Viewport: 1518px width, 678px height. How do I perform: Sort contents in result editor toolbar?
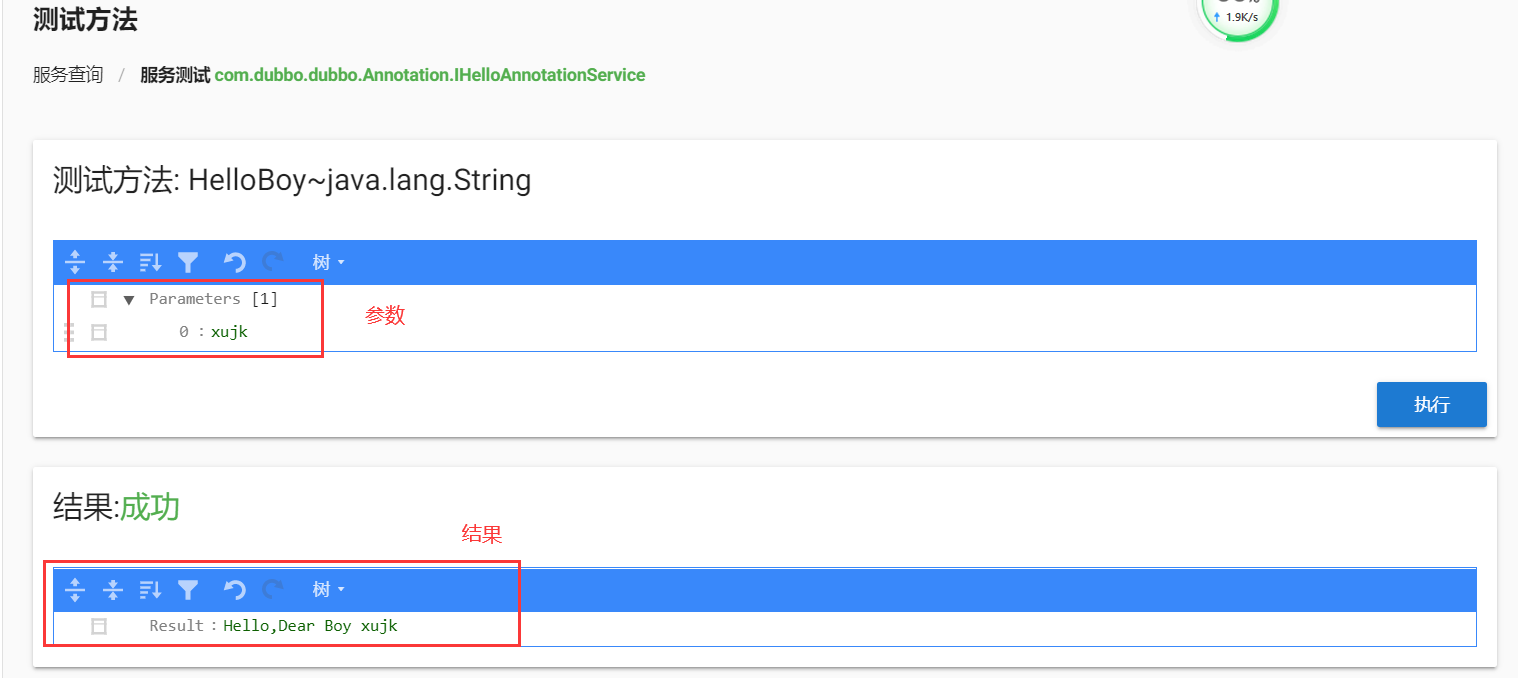coord(150,589)
